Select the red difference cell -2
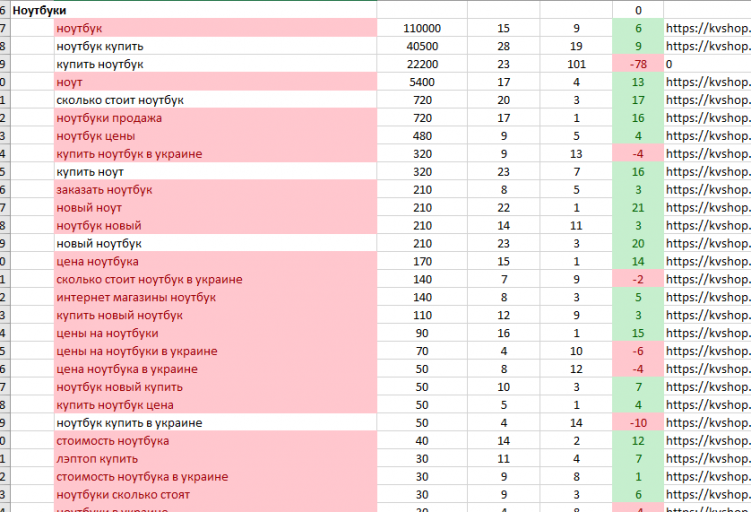751x512 pixels. (x=638, y=279)
